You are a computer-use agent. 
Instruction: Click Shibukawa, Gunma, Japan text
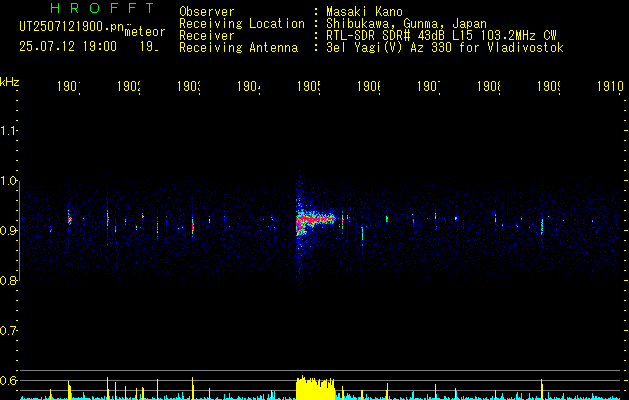tap(406, 24)
